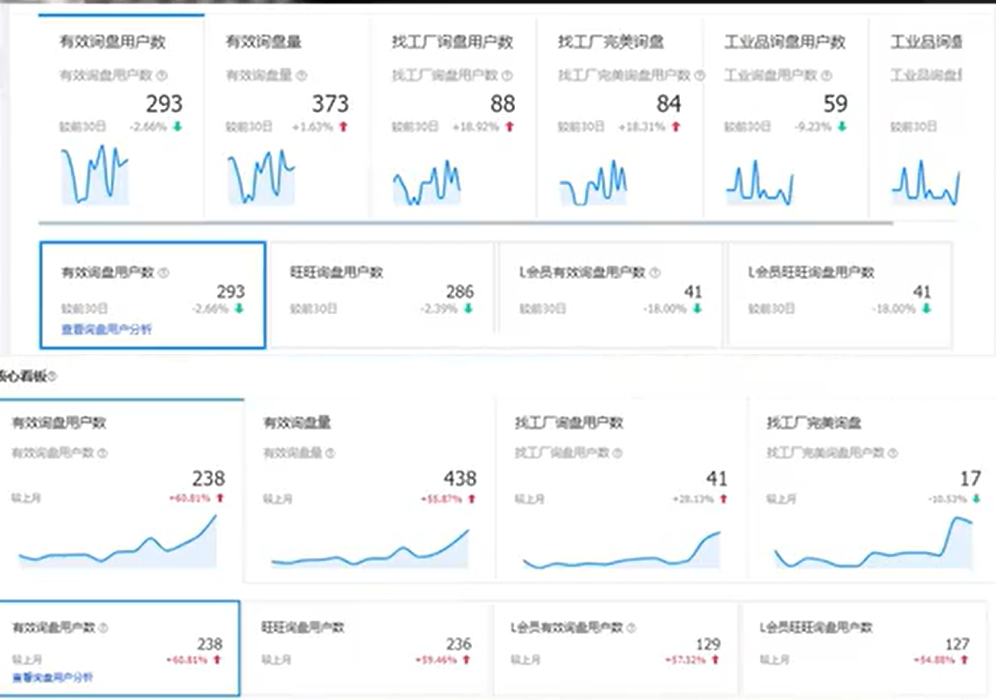Click the horizontal scrollbar below the top cards
The image size is (996, 700).
(x=465, y=224)
